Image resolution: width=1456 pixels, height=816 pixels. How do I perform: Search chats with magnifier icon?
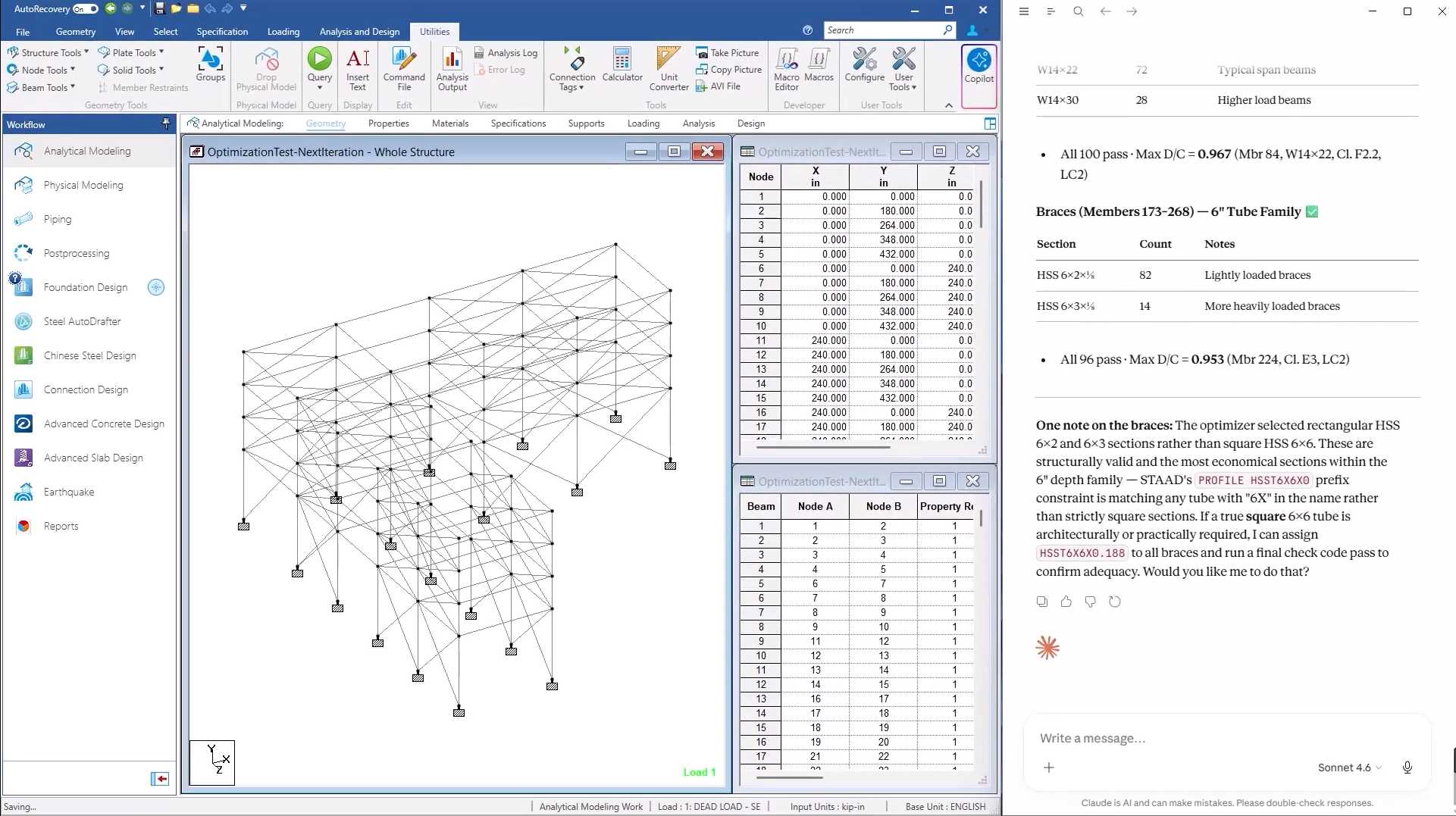[x=1079, y=11]
